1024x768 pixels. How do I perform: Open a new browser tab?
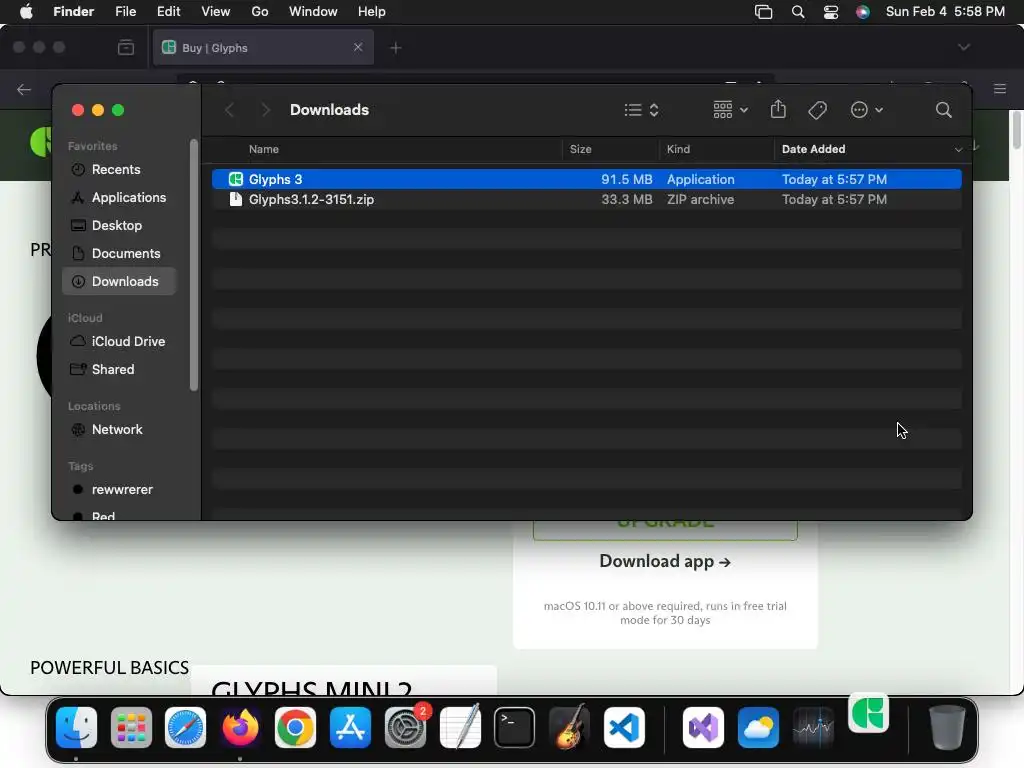coord(395,48)
